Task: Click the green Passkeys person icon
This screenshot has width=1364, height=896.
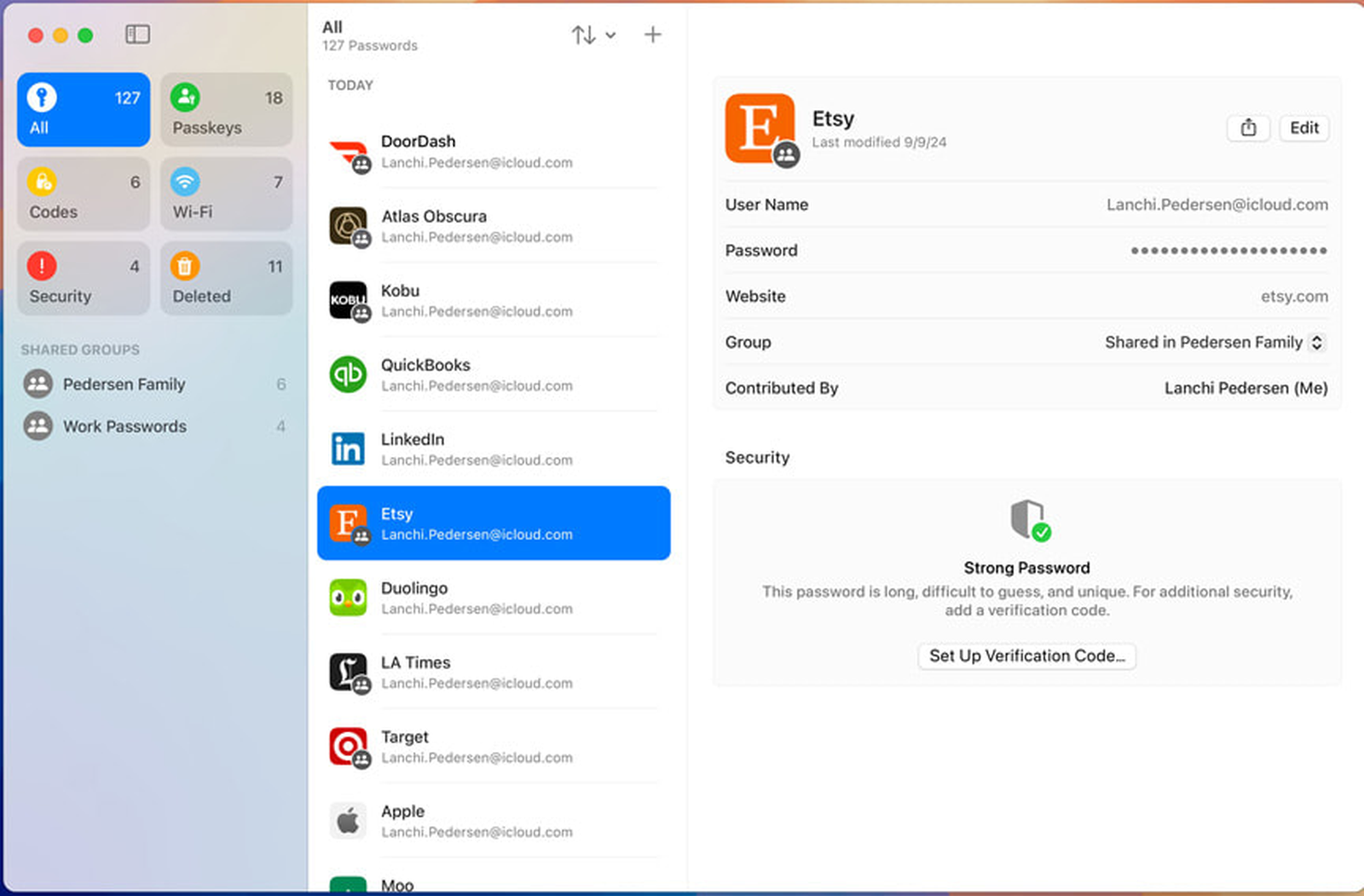Action: pyautogui.click(x=185, y=97)
